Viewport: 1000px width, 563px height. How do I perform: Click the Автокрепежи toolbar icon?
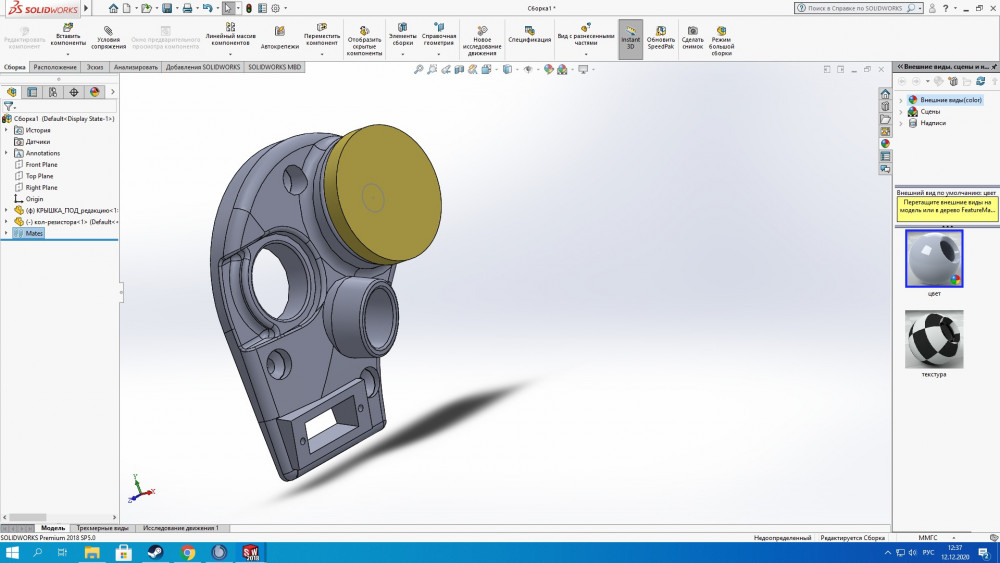(279, 37)
